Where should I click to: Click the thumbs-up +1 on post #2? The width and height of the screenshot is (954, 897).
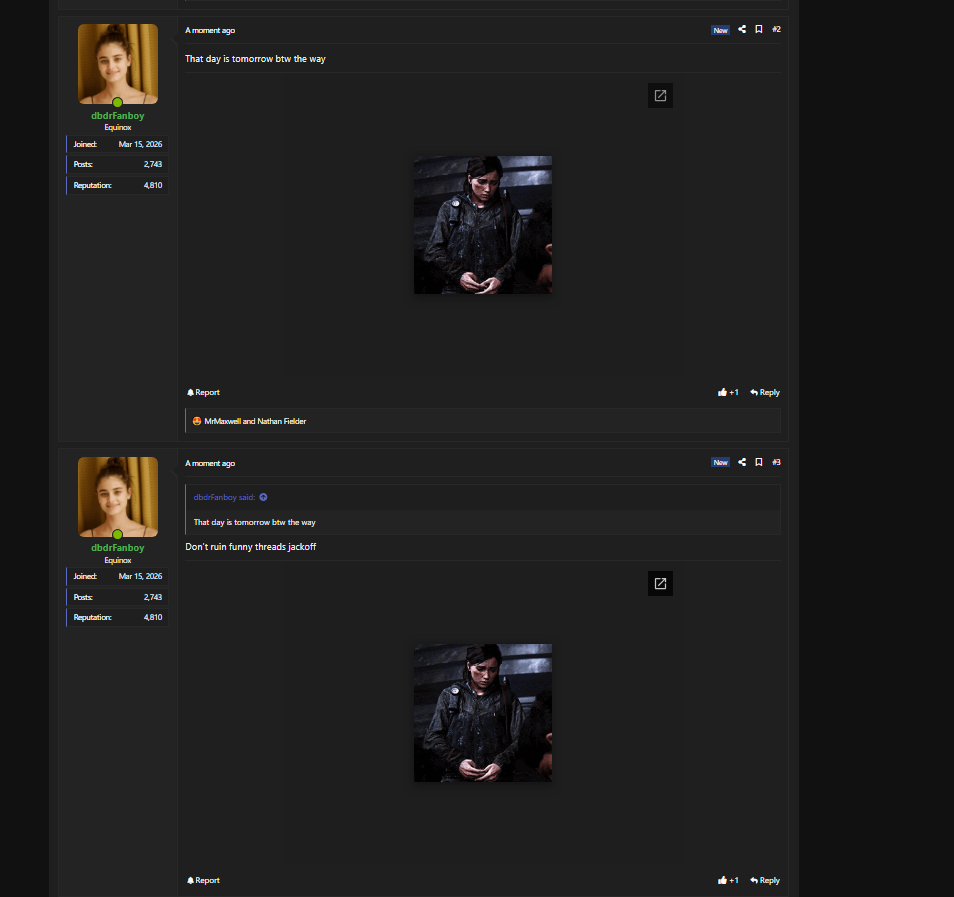(728, 392)
